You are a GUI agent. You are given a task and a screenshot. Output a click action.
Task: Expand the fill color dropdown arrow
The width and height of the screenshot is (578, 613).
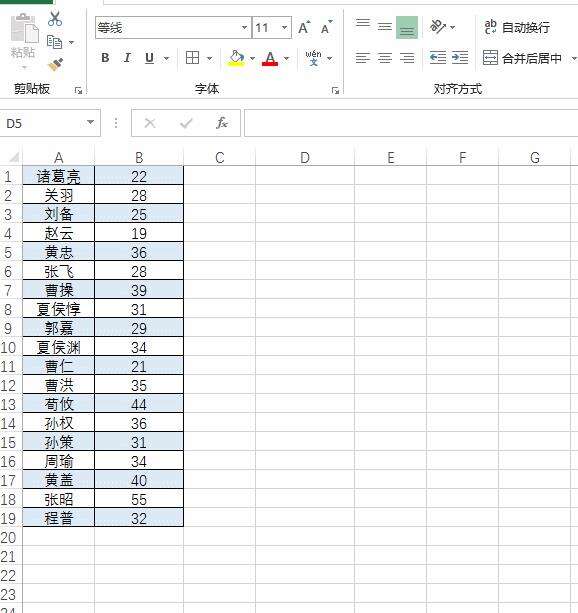252,59
